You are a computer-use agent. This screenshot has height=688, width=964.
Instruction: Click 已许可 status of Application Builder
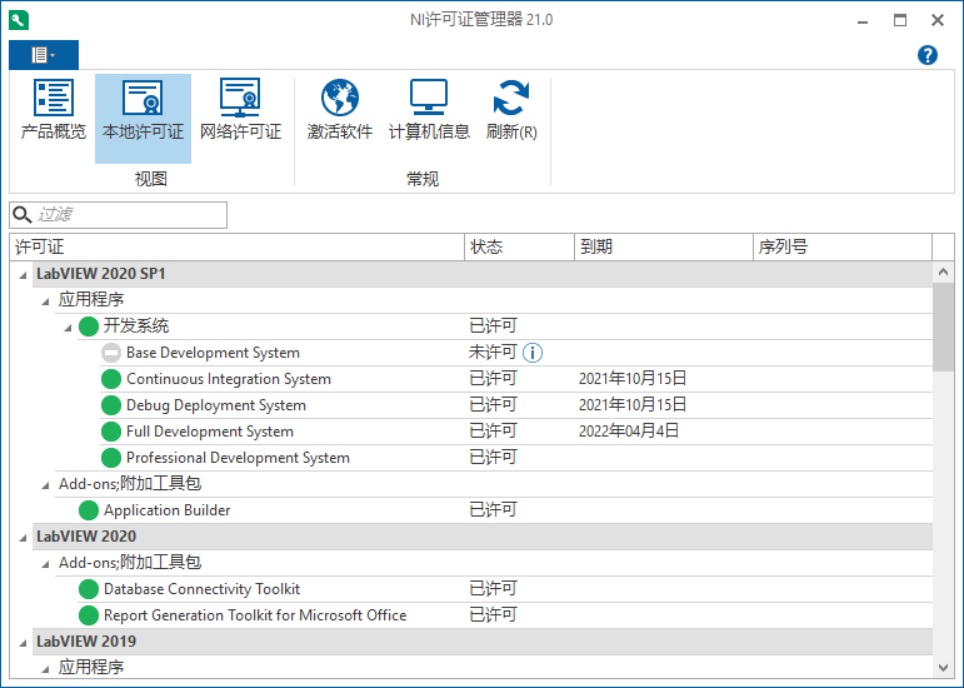492,510
